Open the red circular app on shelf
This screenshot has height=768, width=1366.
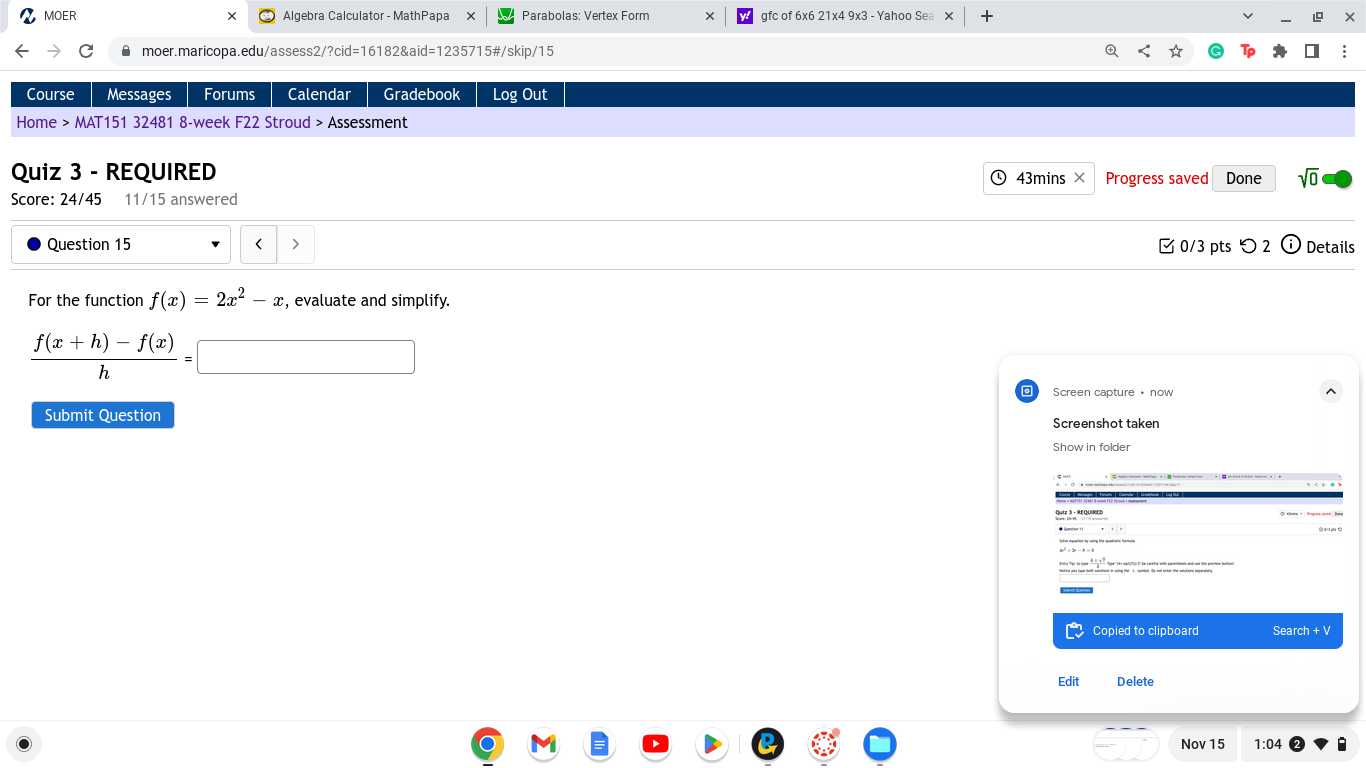click(824, 744)
